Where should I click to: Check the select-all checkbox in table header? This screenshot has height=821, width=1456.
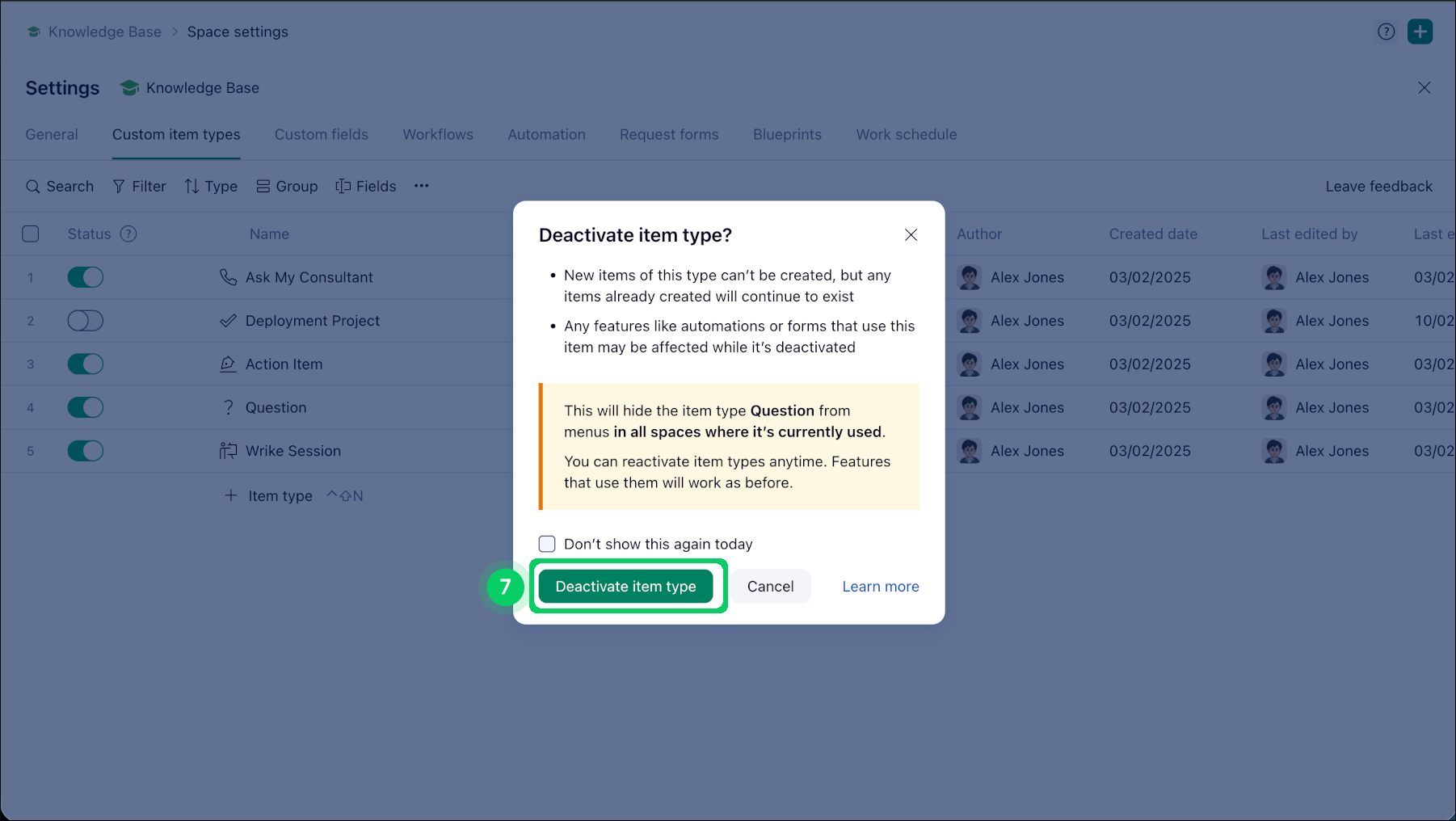tap(31, 234)
